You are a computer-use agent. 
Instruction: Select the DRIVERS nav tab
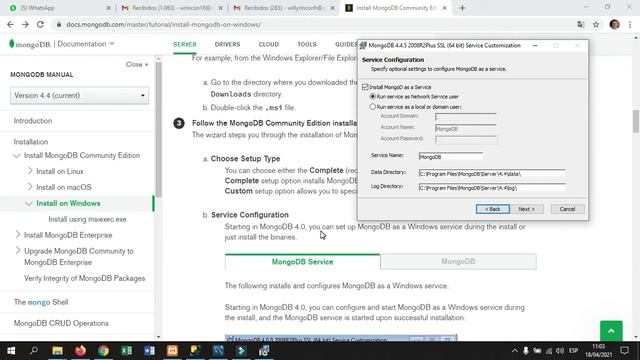pyautogui.click(x=227, y=44)
